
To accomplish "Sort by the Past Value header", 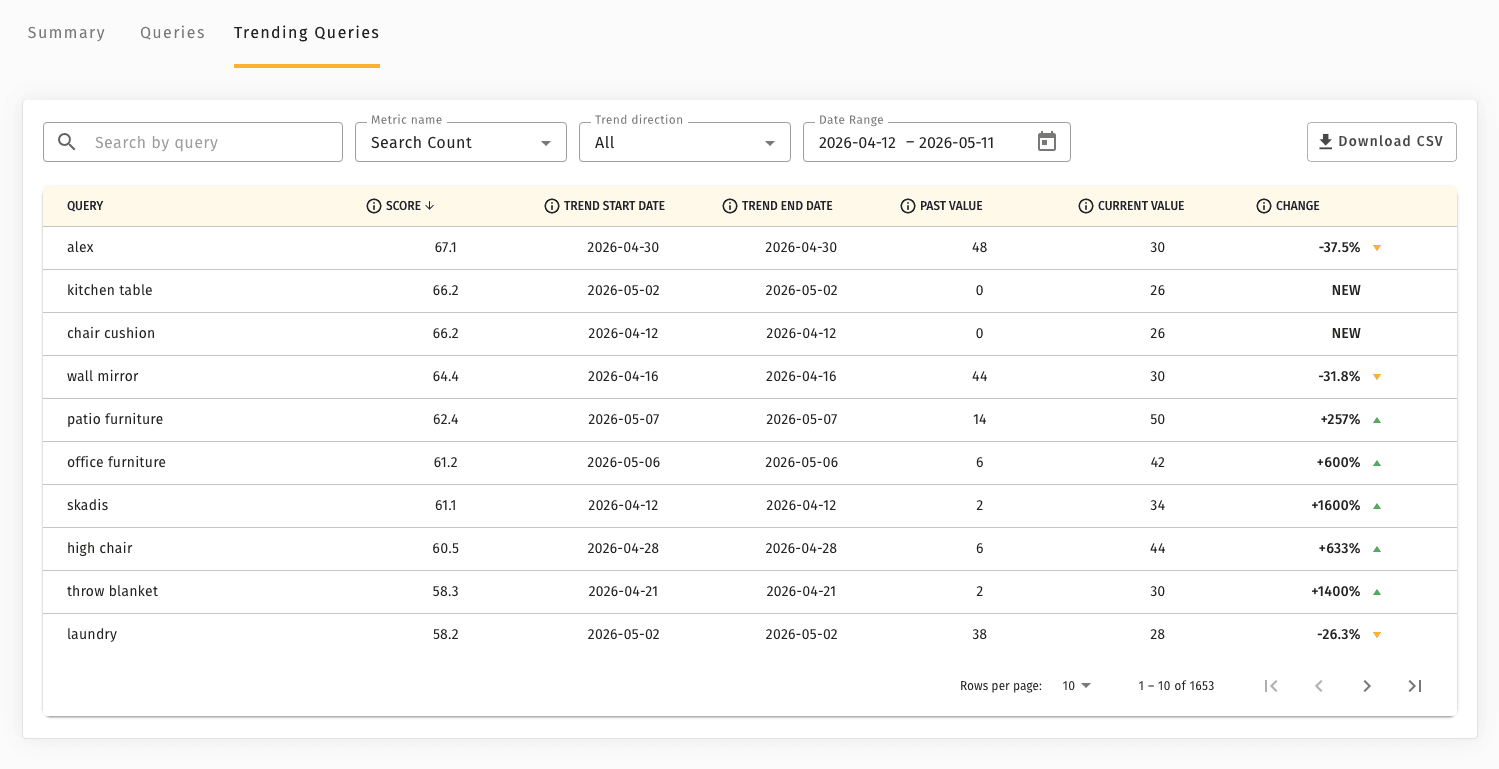I will [x=951, y=206].
